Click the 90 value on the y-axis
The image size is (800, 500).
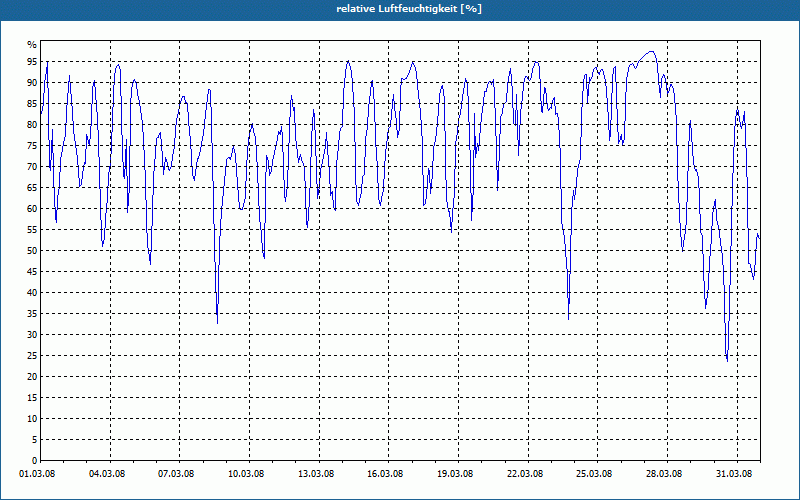pyautogui.click(x=32, y=83)
